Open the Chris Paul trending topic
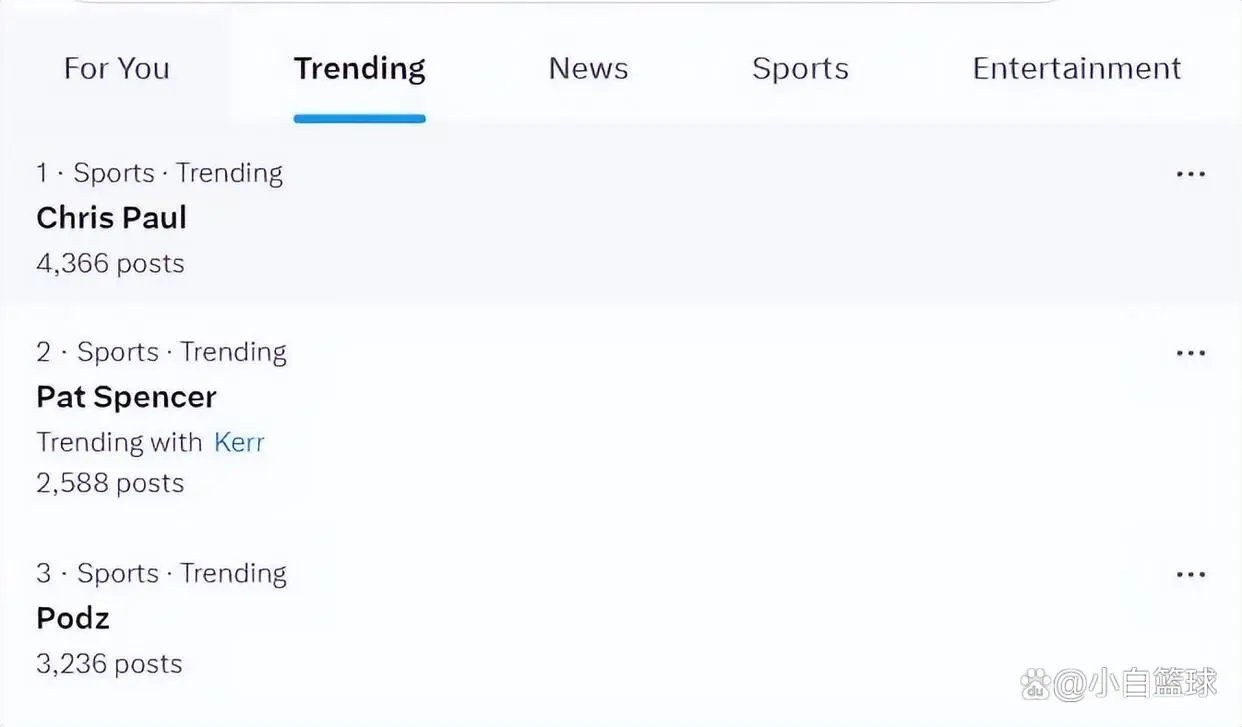1242x727 pixels. pos(111,218)
